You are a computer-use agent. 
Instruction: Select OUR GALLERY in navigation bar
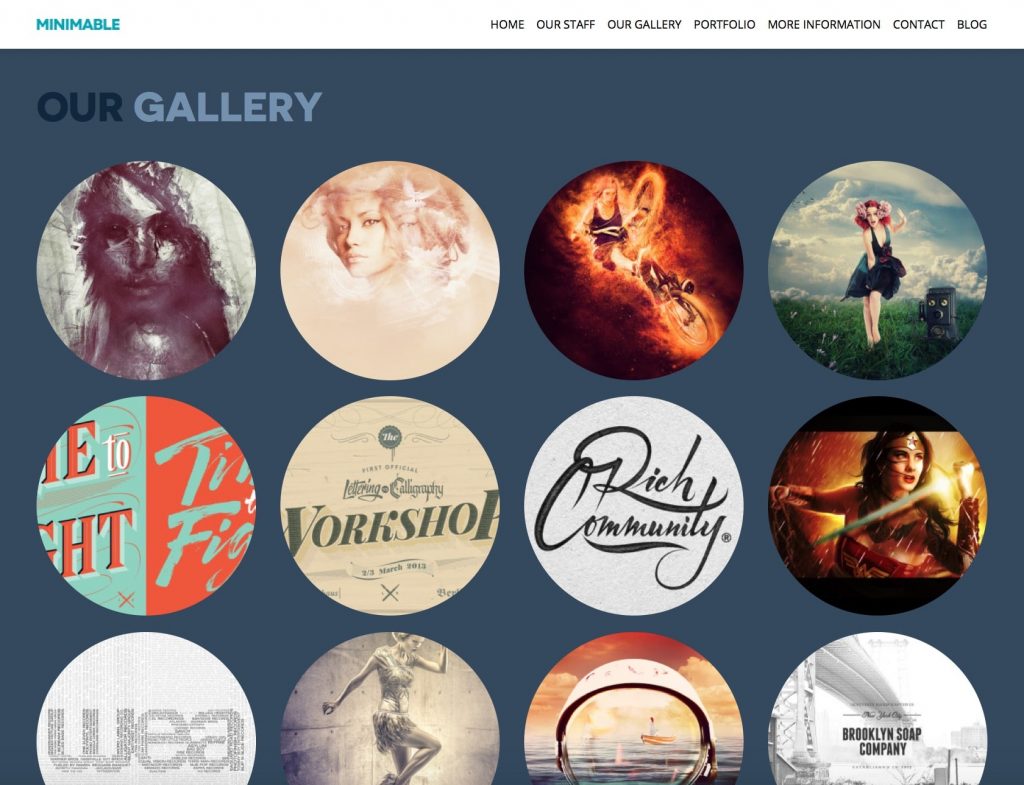[644, 25]
